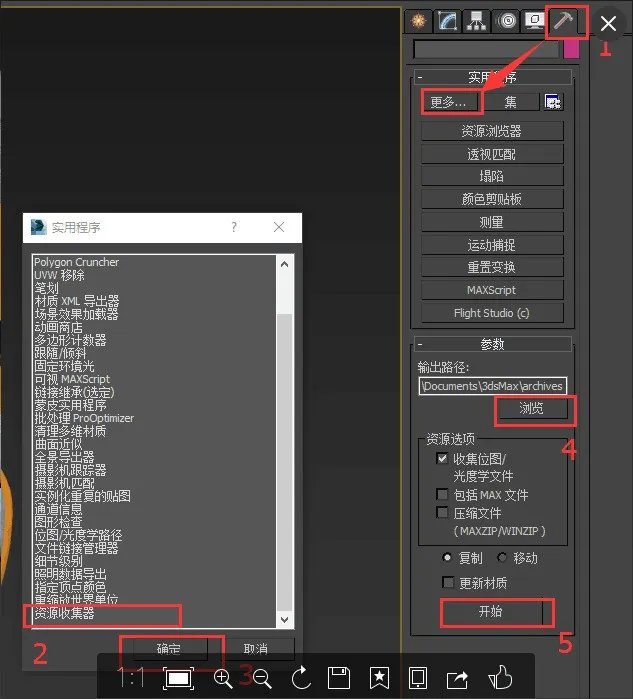Screen dimensions: 633x699
Task: Open the 透视匹配 utility
Action: coord(492,154)
